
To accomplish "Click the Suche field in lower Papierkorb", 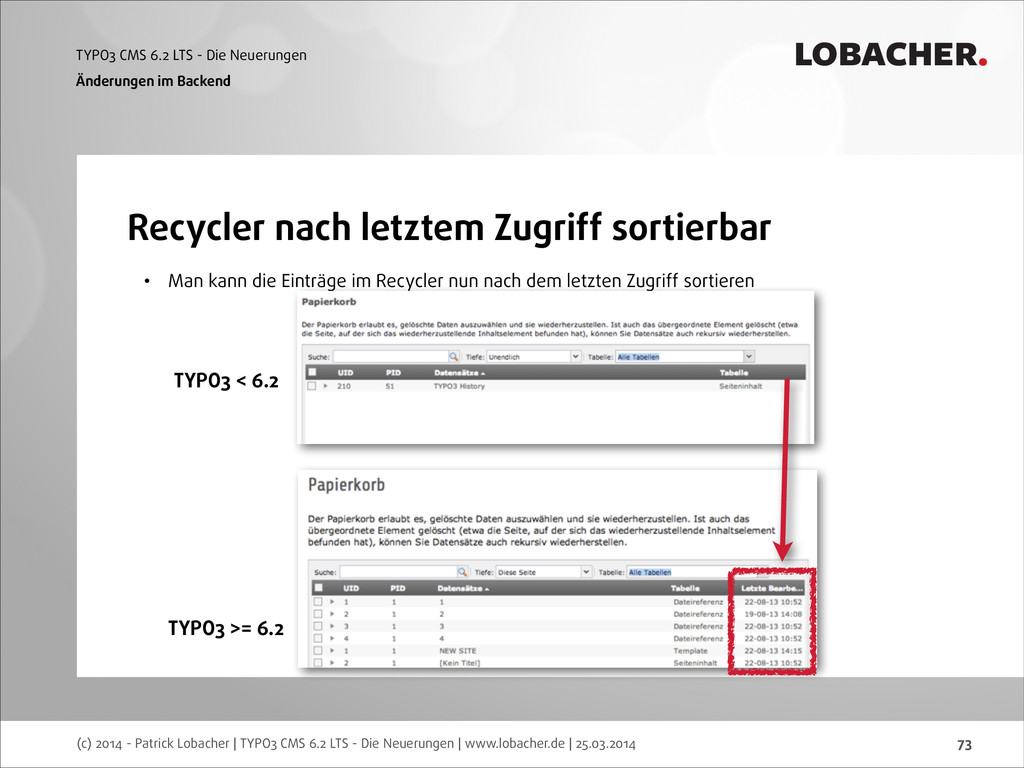I will point(398,572).
